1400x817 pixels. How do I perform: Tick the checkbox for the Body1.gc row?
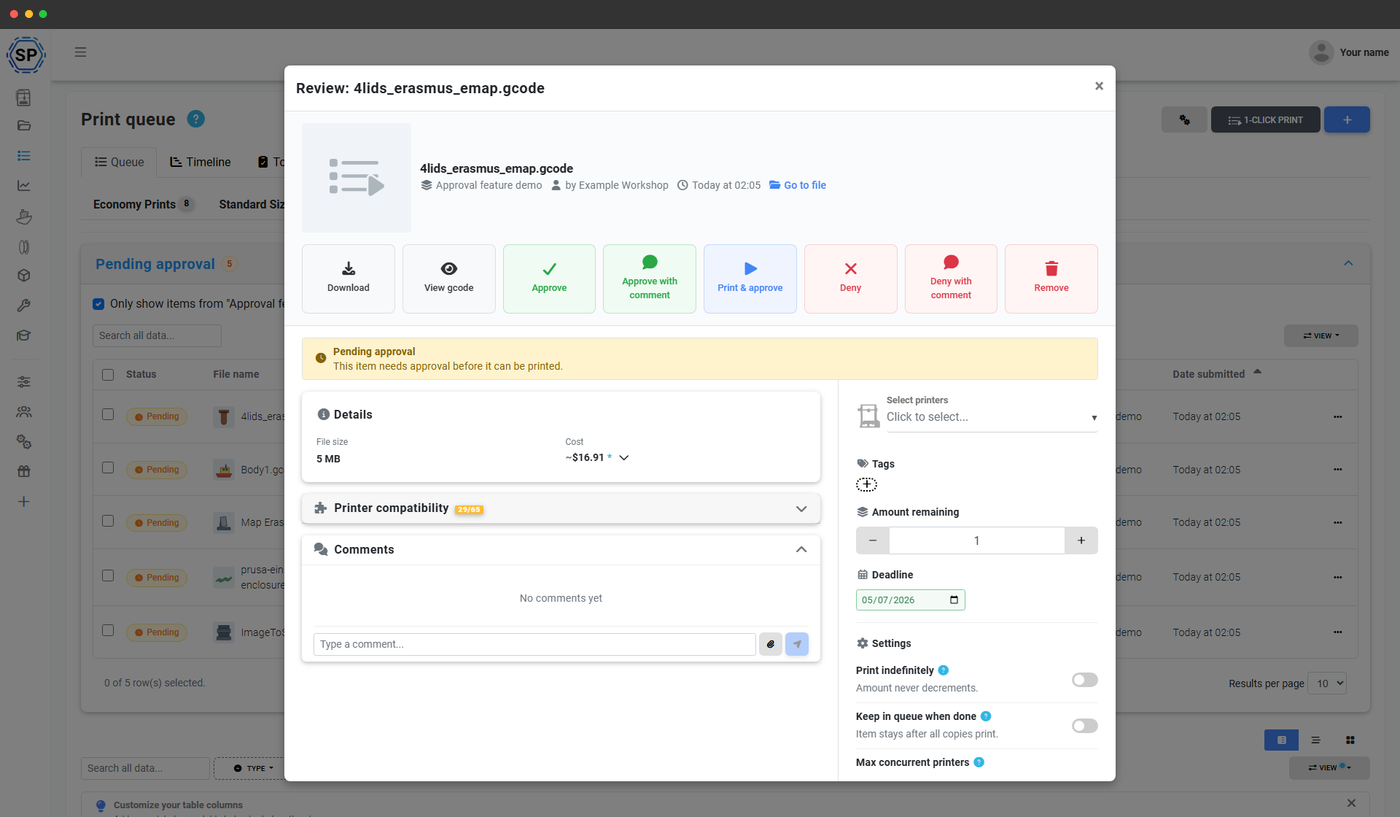108,468
